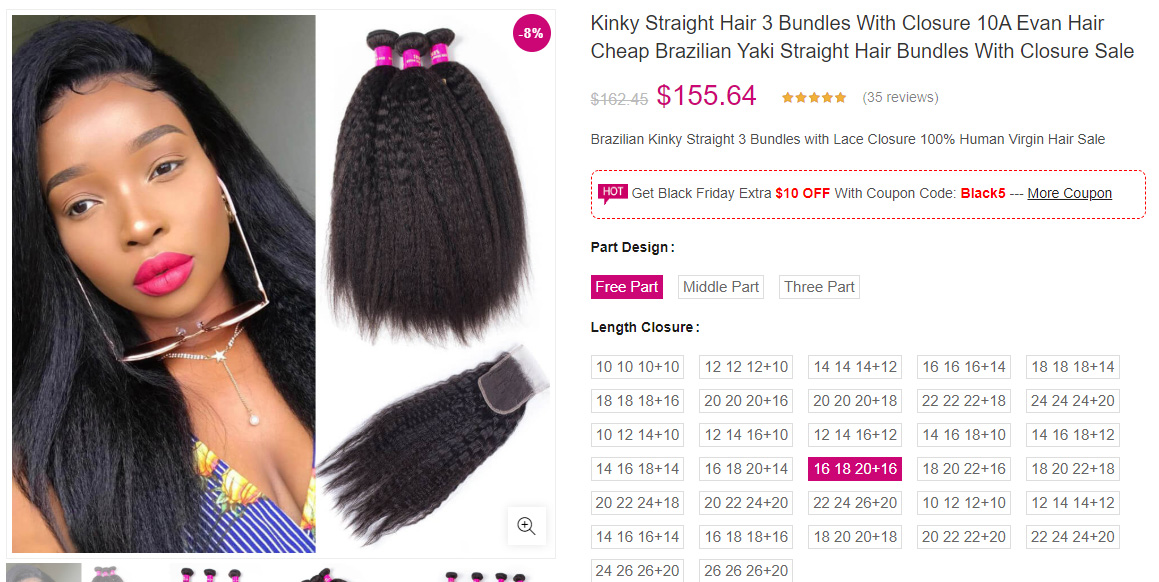Select the Free Part design option

(627, 287)
